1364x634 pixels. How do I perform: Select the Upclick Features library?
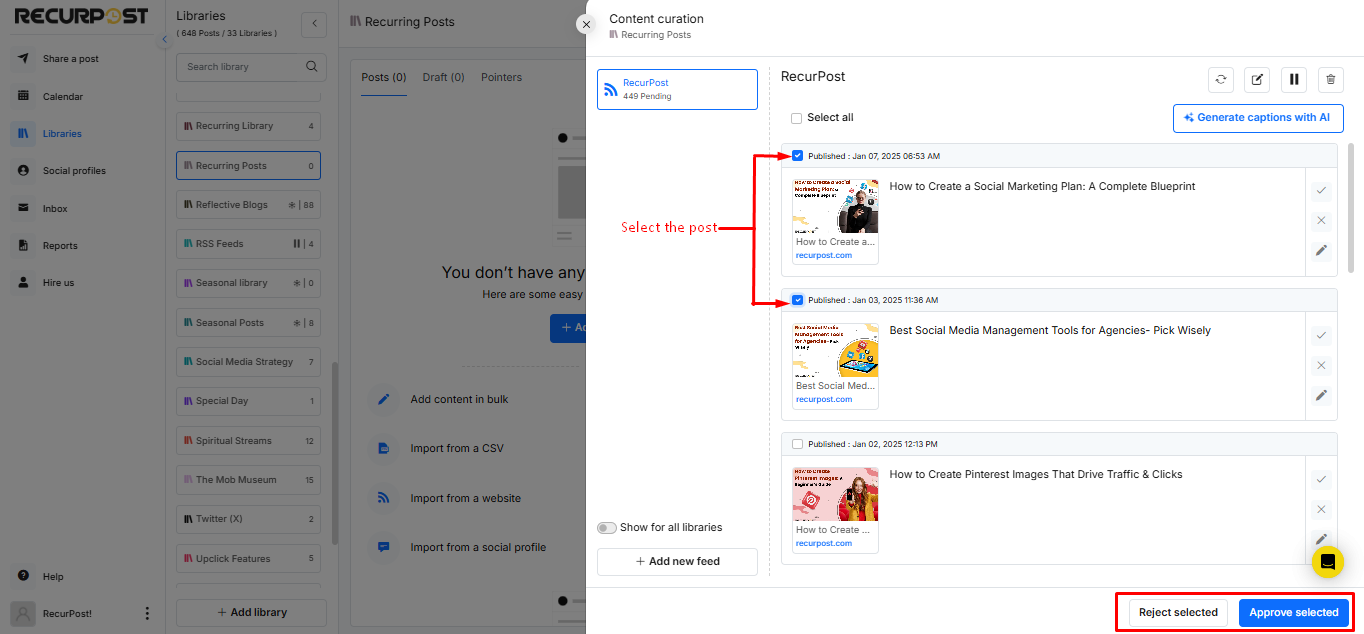pyautogui.click(x=248, y=558)
